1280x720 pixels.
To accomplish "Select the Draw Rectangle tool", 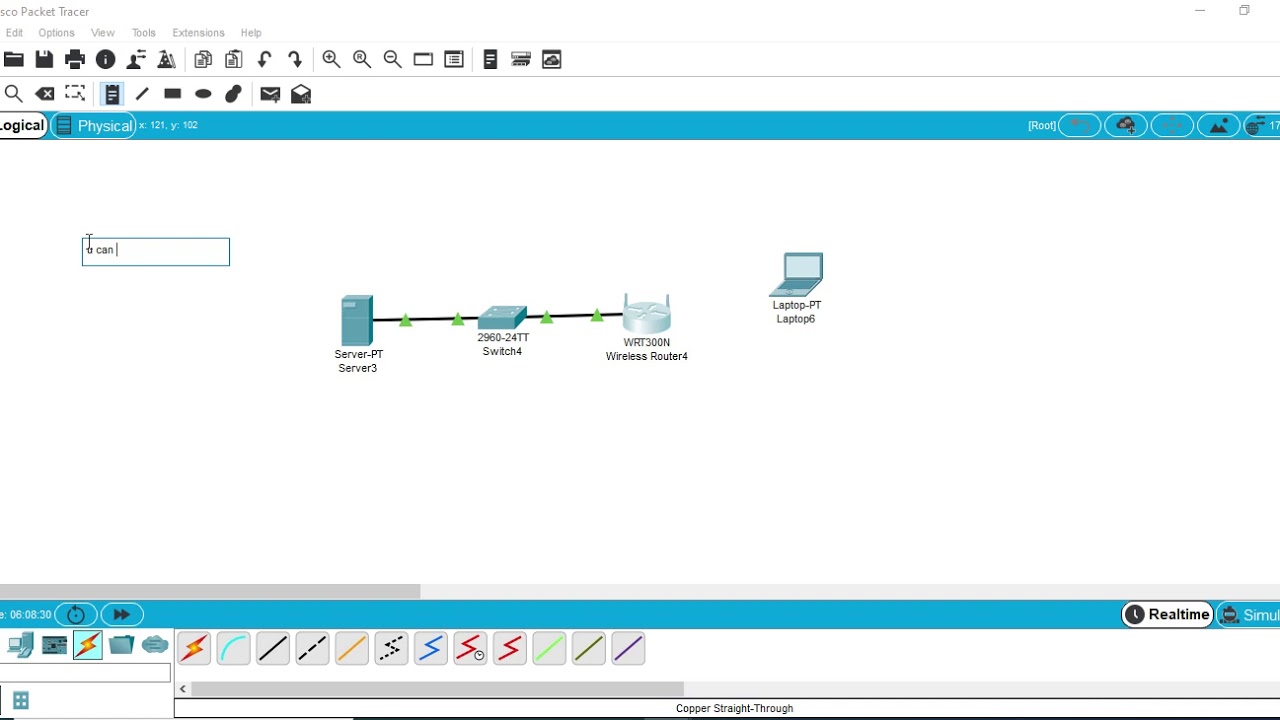I will coord(172,94).
